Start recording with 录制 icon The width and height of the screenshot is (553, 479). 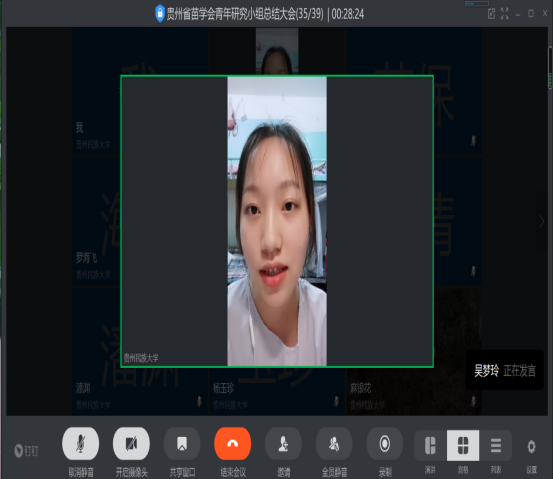(385, 443)
